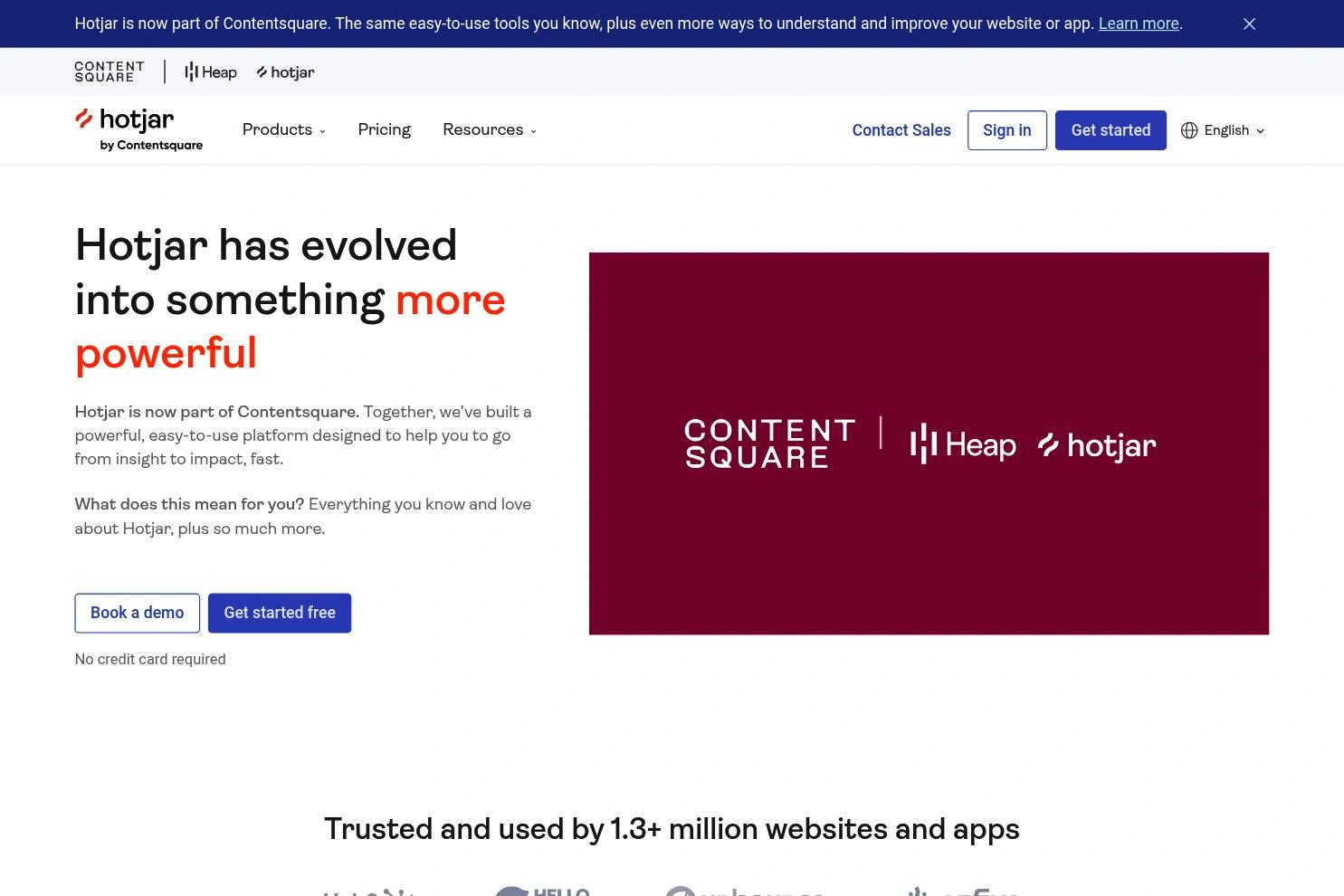Screen dimensions: 1344x896
Task: Follow the Learn more link in banner
Action: pyautogui.click(x=1138, y=24)
